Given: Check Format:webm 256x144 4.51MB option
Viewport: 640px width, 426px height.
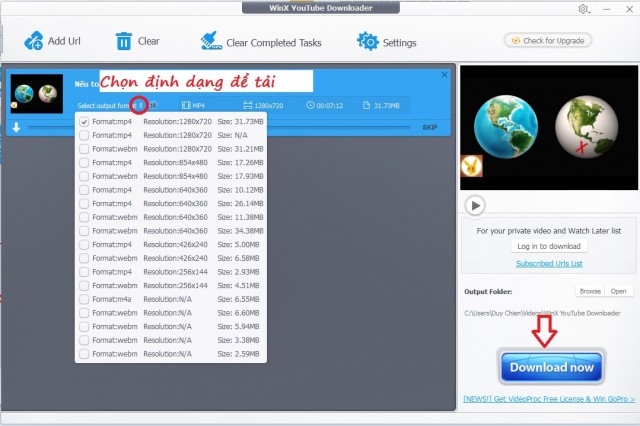Looking at the screenshot, I should pos(84,286).
